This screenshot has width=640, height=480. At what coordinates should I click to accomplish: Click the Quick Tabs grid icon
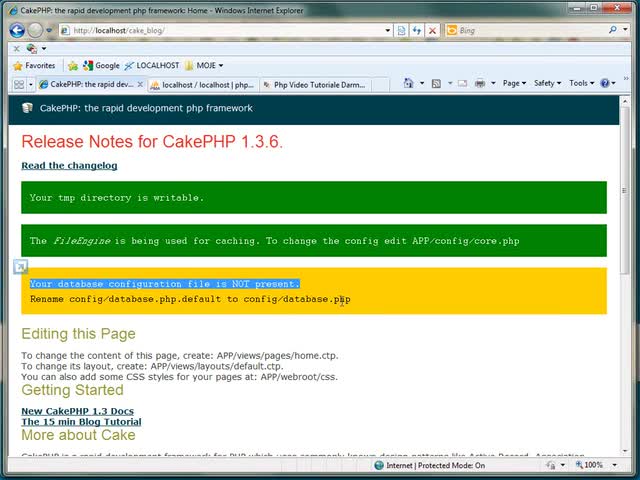pyautogui.click(x=19, y=84)
